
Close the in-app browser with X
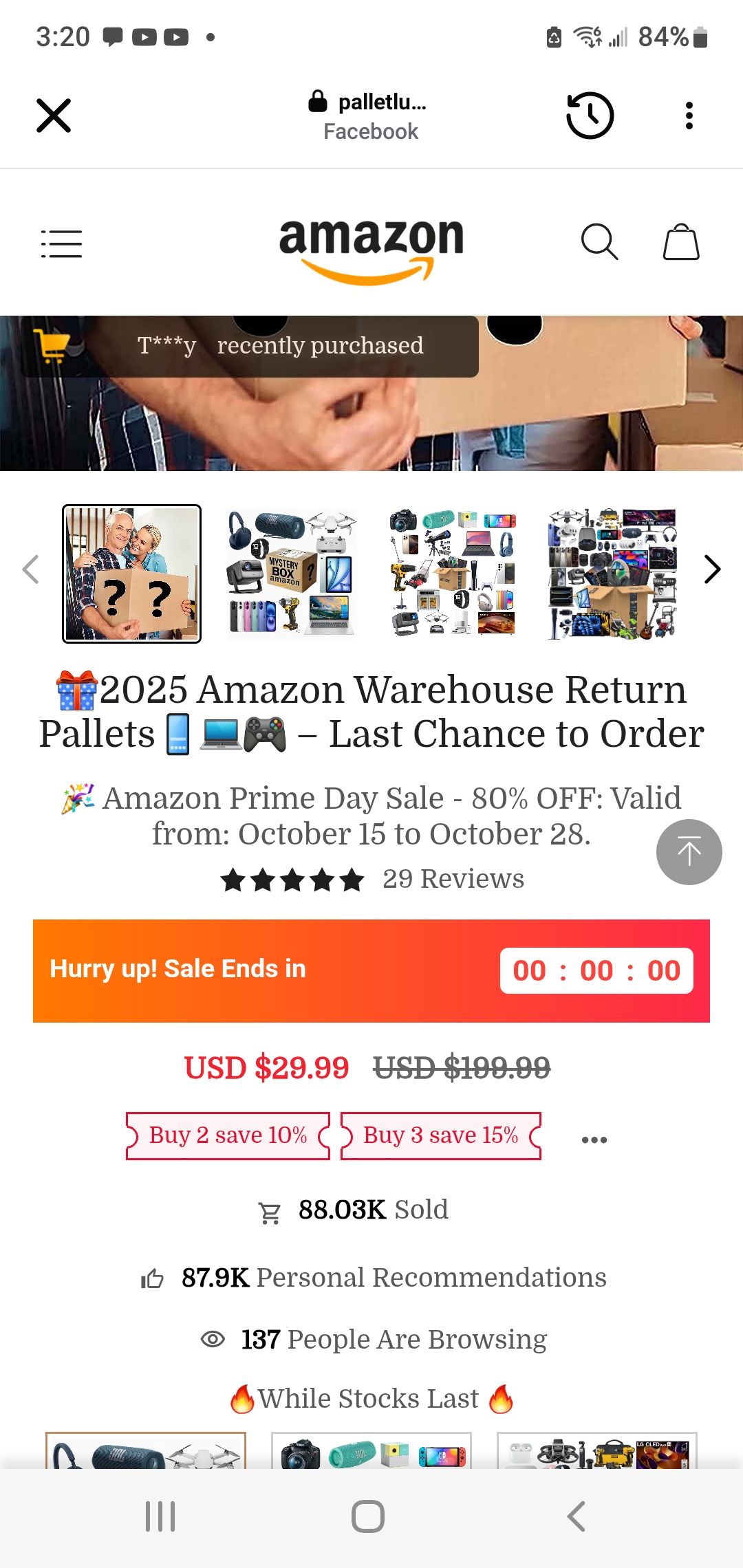(x=54, y=116)
